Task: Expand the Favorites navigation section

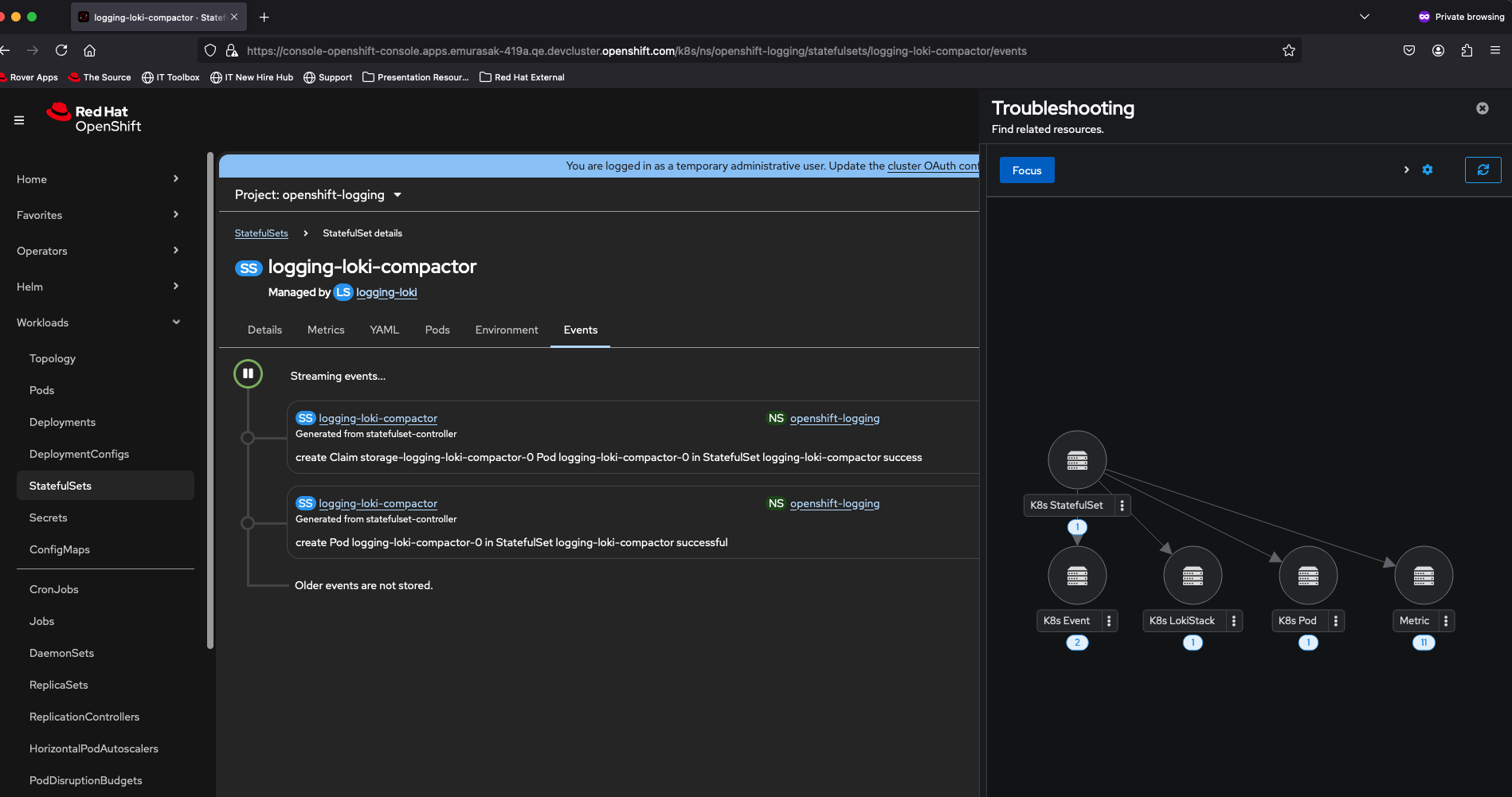Action: pos(99,215)
